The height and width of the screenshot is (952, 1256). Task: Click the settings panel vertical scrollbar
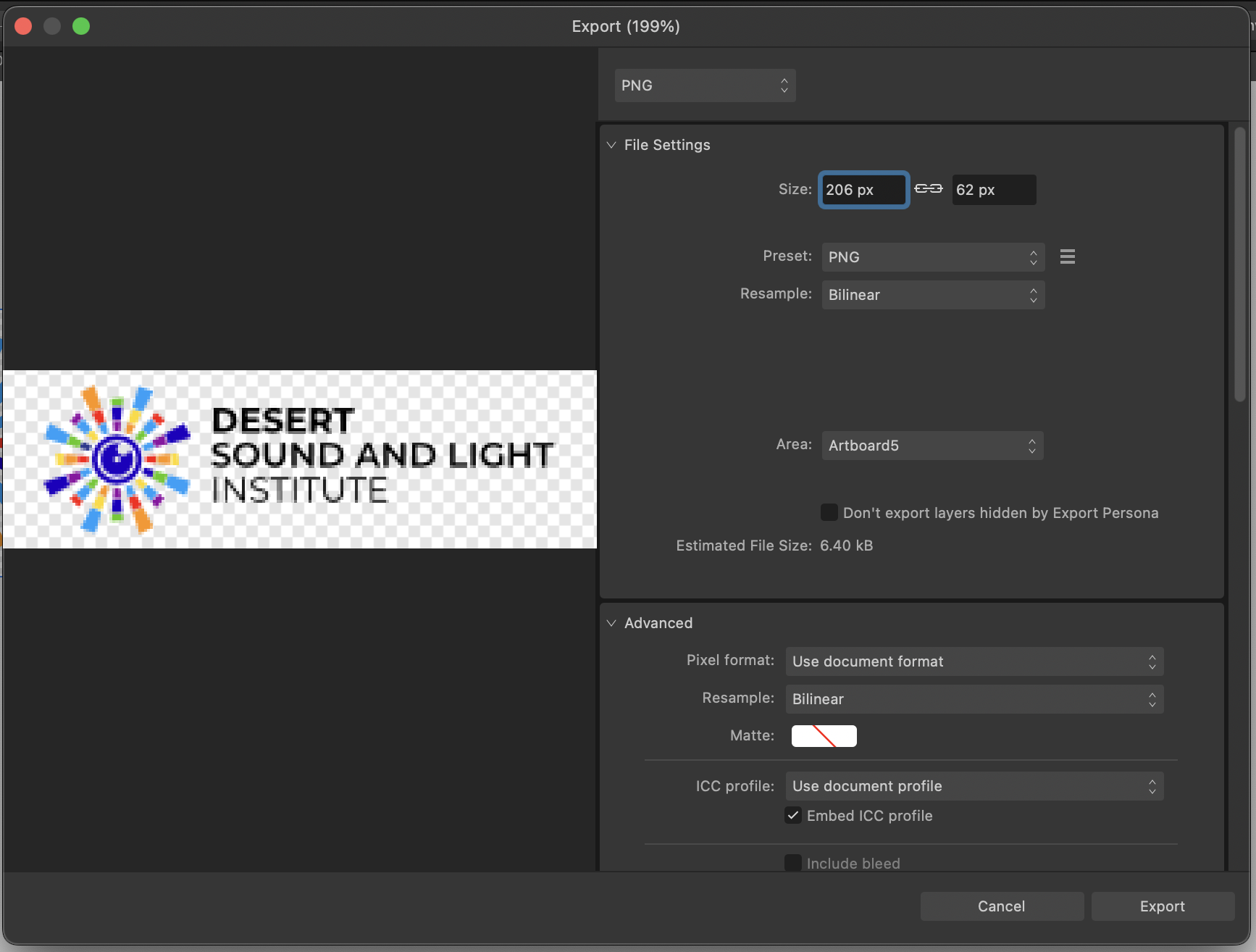[1240, 264]
